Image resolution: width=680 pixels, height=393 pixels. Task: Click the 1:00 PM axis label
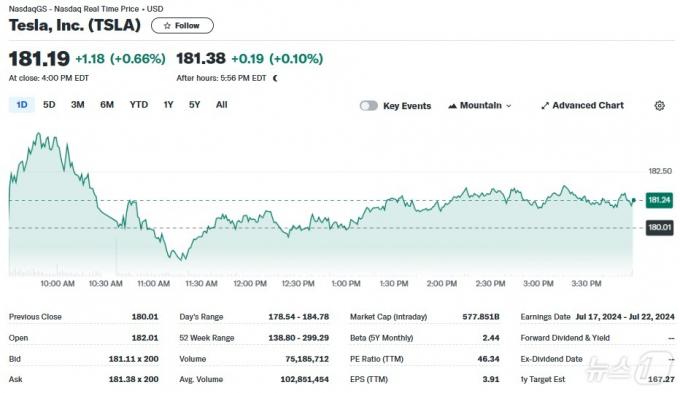[346, 283]
